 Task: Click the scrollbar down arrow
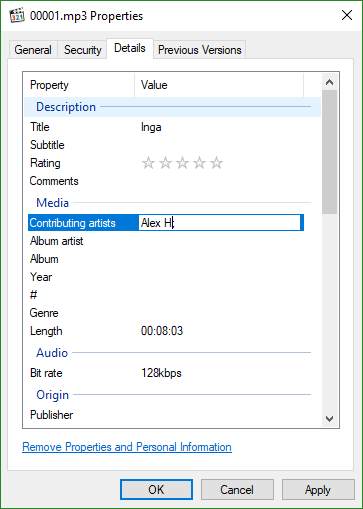click(x=329, y=419)
